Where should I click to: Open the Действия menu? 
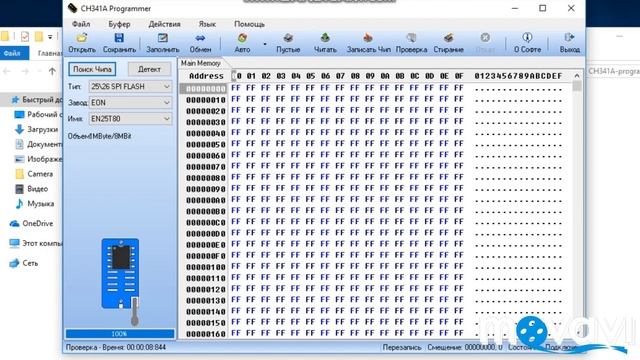point(164,24)
